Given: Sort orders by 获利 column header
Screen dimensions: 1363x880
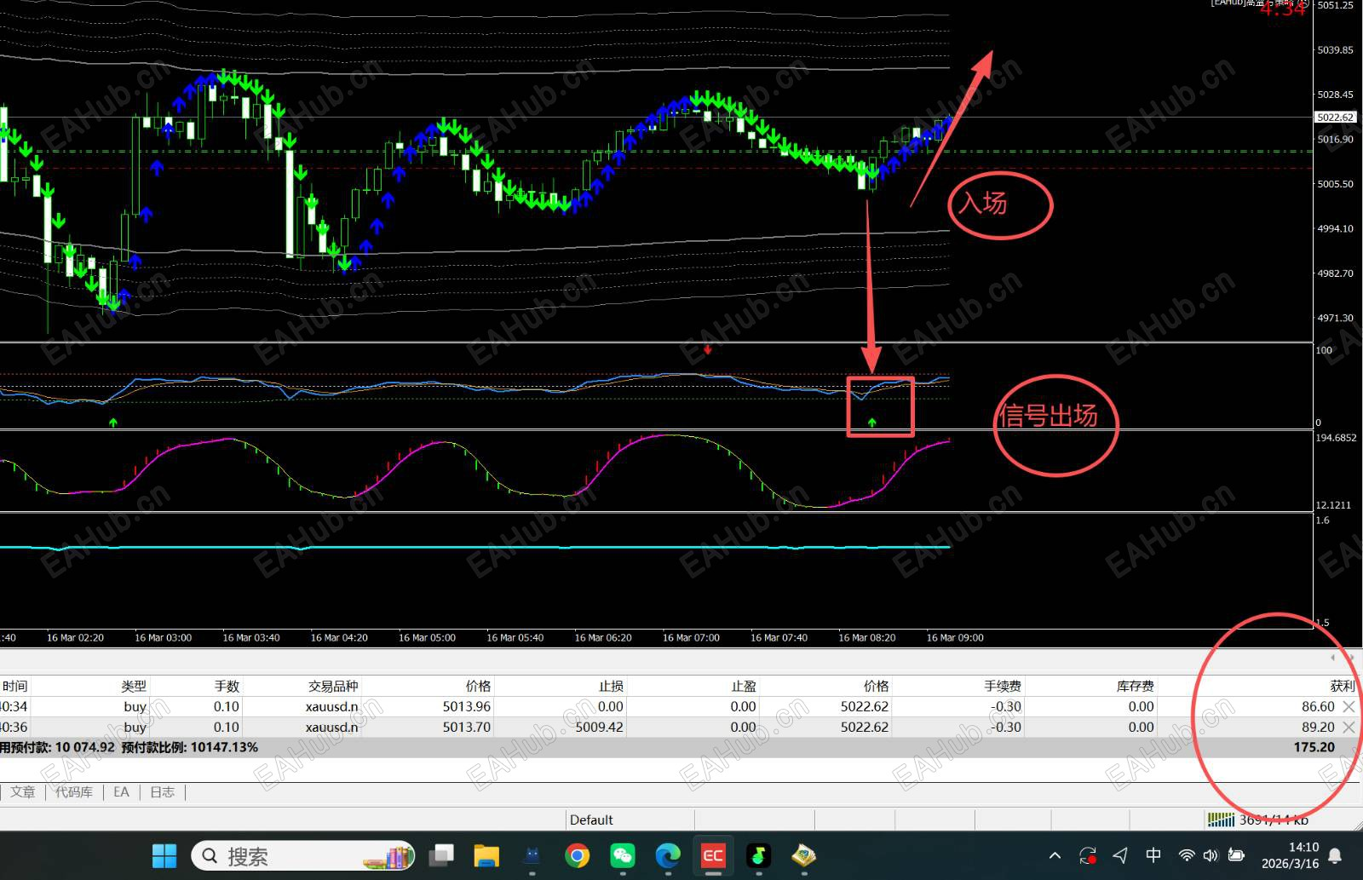Looking at the screenshot, I should (1342, 686).
